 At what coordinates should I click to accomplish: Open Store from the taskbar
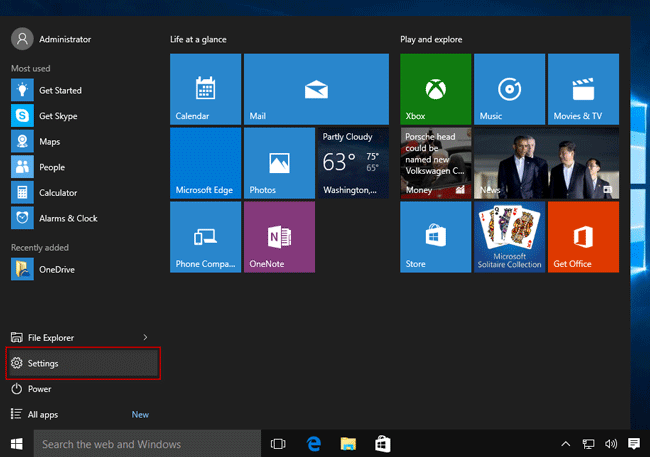pos(383,444)
